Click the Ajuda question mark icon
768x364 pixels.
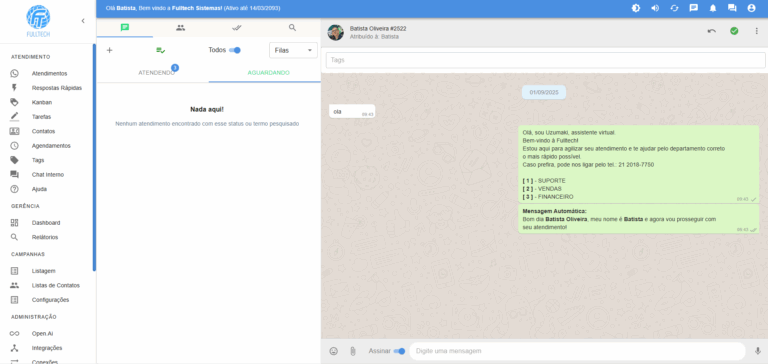tap(14, 189)
